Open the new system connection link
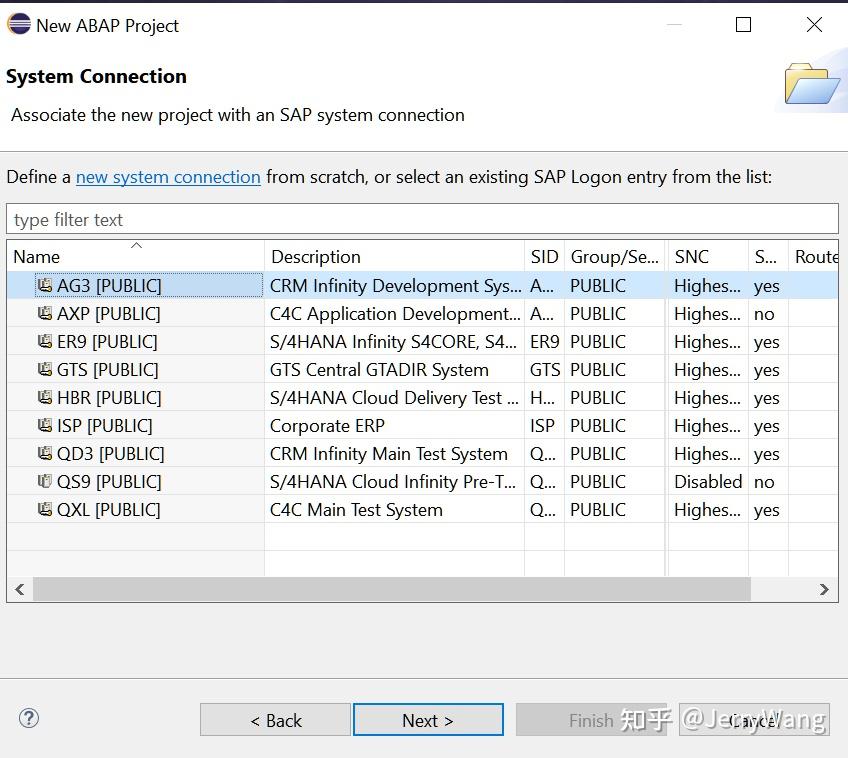The width and height of the screenshot is (848, 758). pyautogui.click(x=168, y=177)
